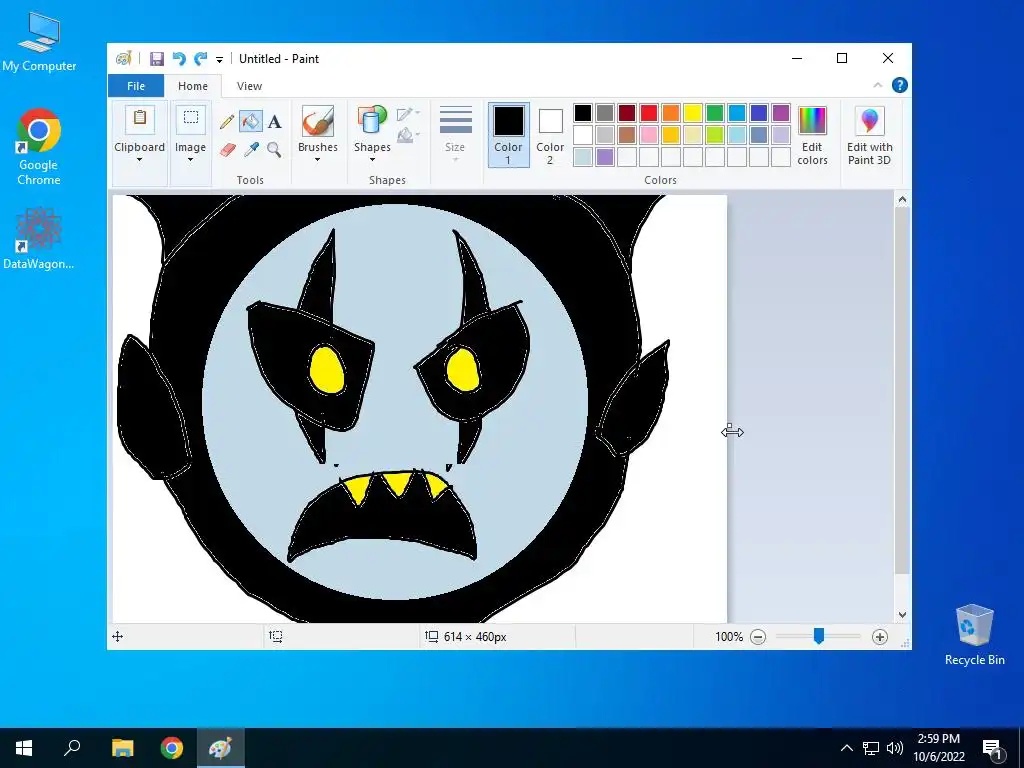The height and width of the screenshot is (768, 1024).
Task: Open Chrome from the taskbar
Action: tap(172, 748)
